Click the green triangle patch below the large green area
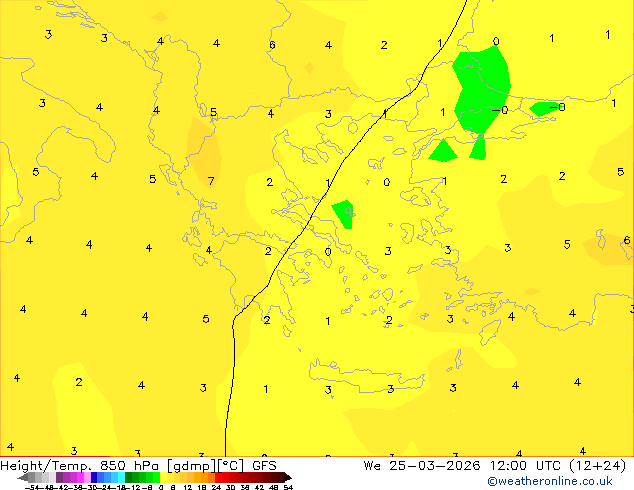634x490 pixels. tap(442, 152)
